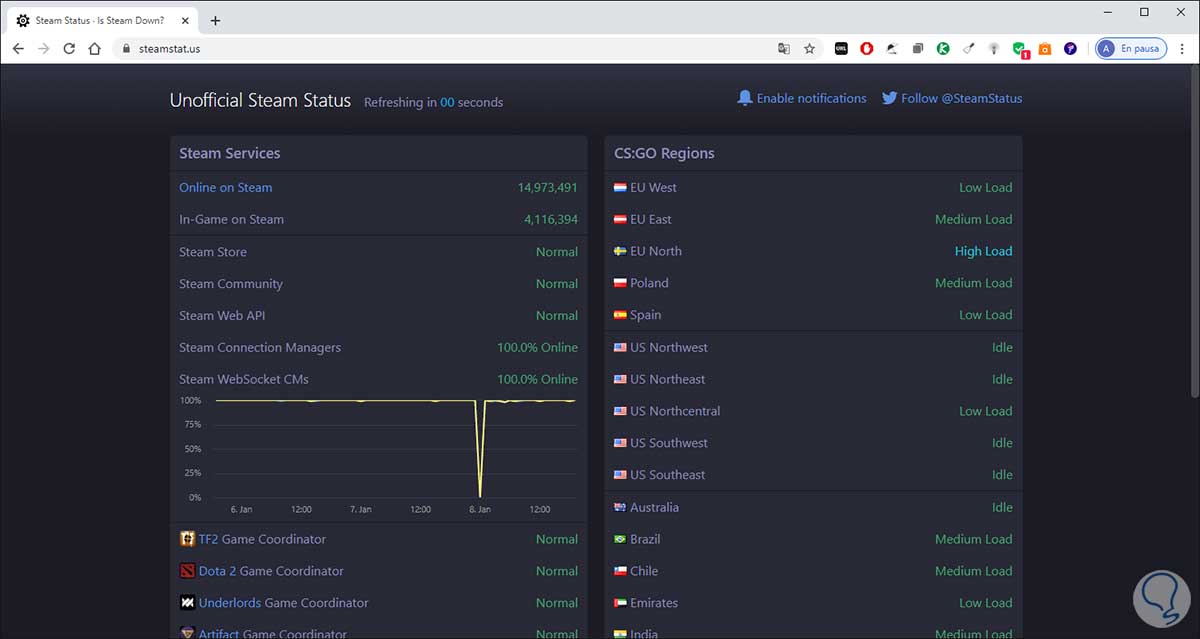
Task: Select the Steam Status browser tab
Action: pyautogui.click(x=100, y=20)
